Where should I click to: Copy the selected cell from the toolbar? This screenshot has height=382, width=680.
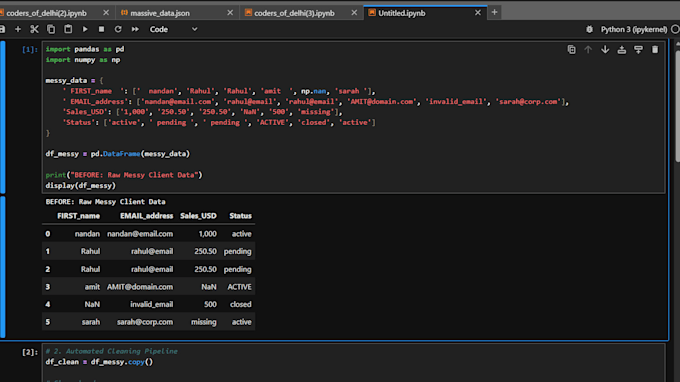(x=51, y=29)
